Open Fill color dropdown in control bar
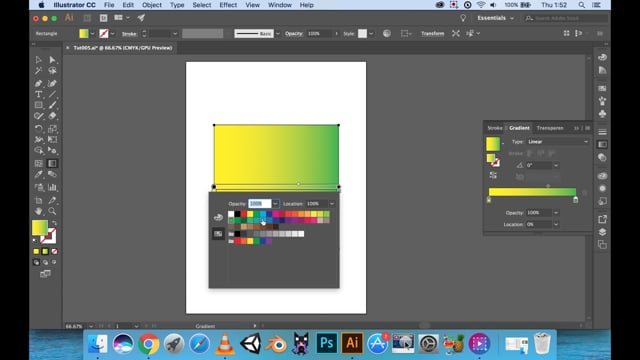This screenshot has width=640, height=360. [x=92, y=33]
